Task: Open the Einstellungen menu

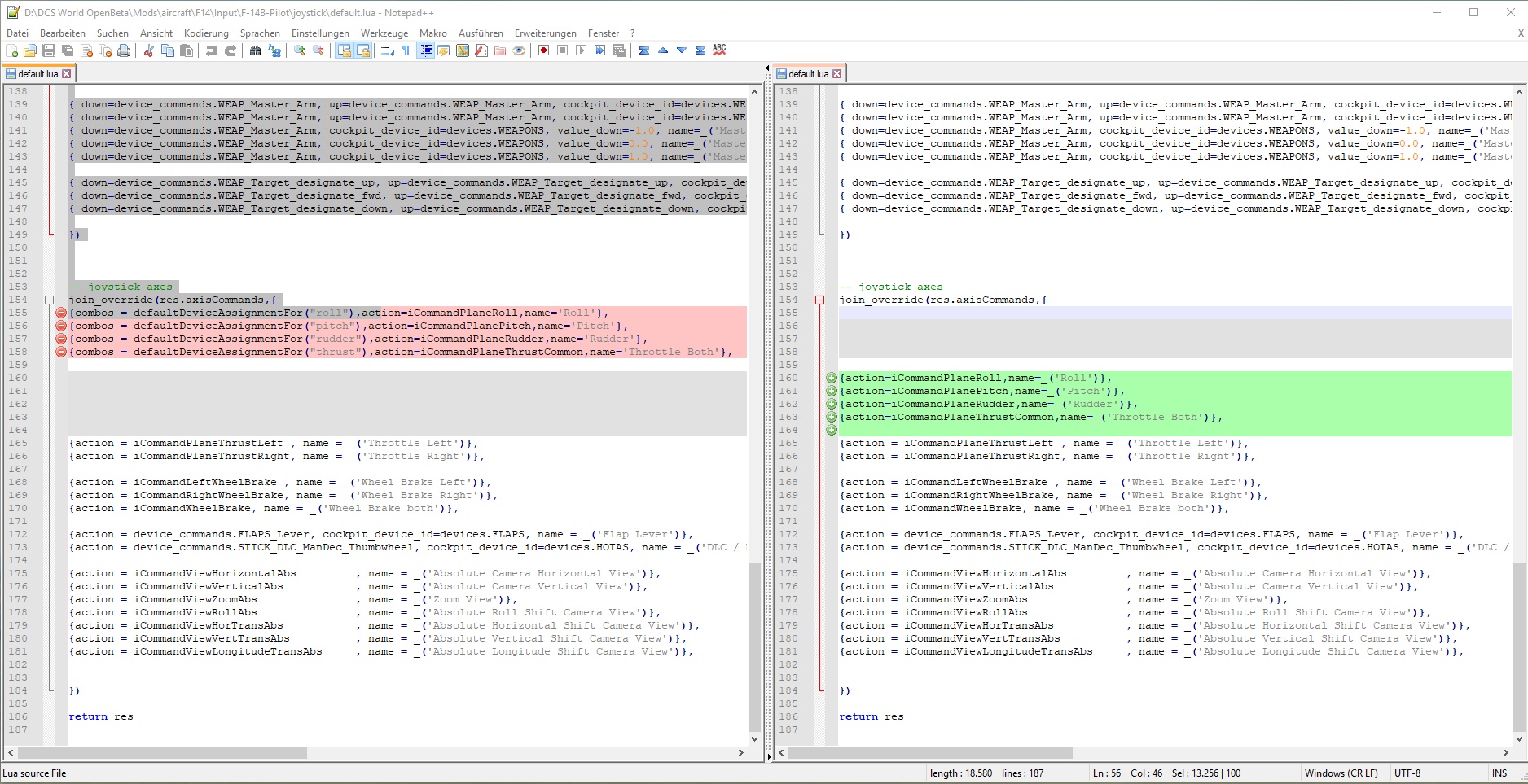Action: [320, 33]
